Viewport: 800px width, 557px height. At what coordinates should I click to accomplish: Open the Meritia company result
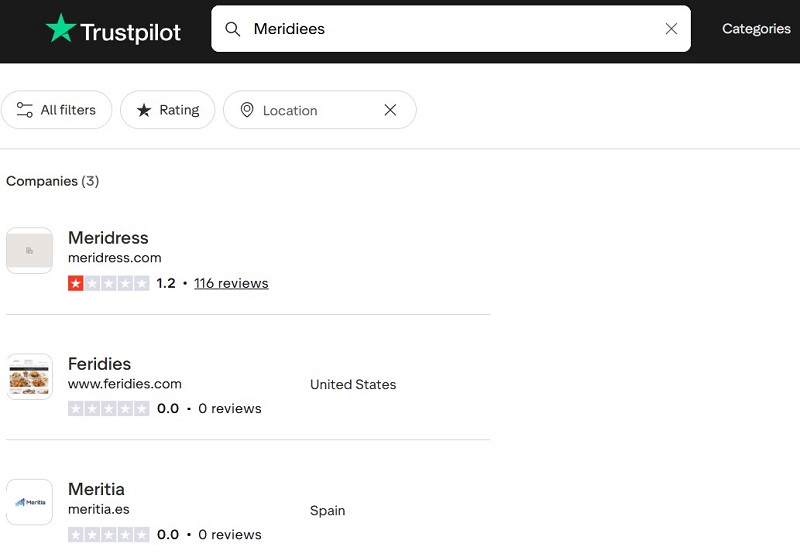coord(96,489)
